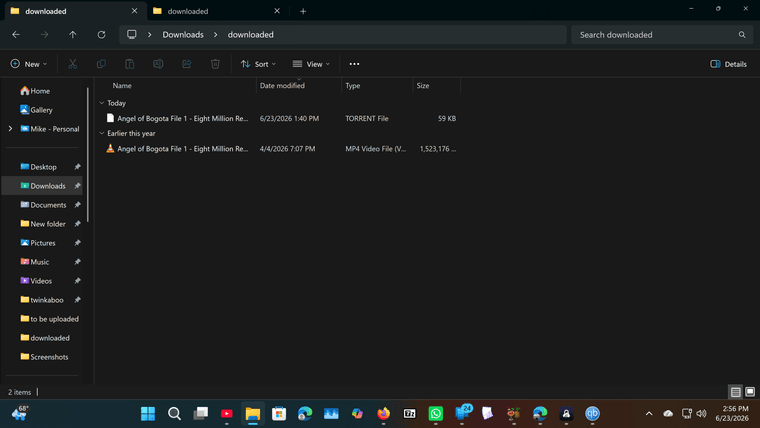Open the View dropdown
This screenshot has width=760, height=428.
click(311, 64)
